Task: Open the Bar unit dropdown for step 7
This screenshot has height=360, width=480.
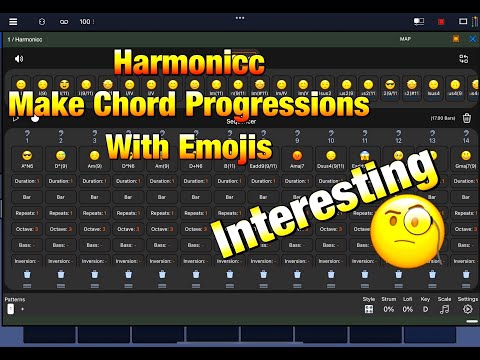Action: pyautogui.click(x=229, y=197)
